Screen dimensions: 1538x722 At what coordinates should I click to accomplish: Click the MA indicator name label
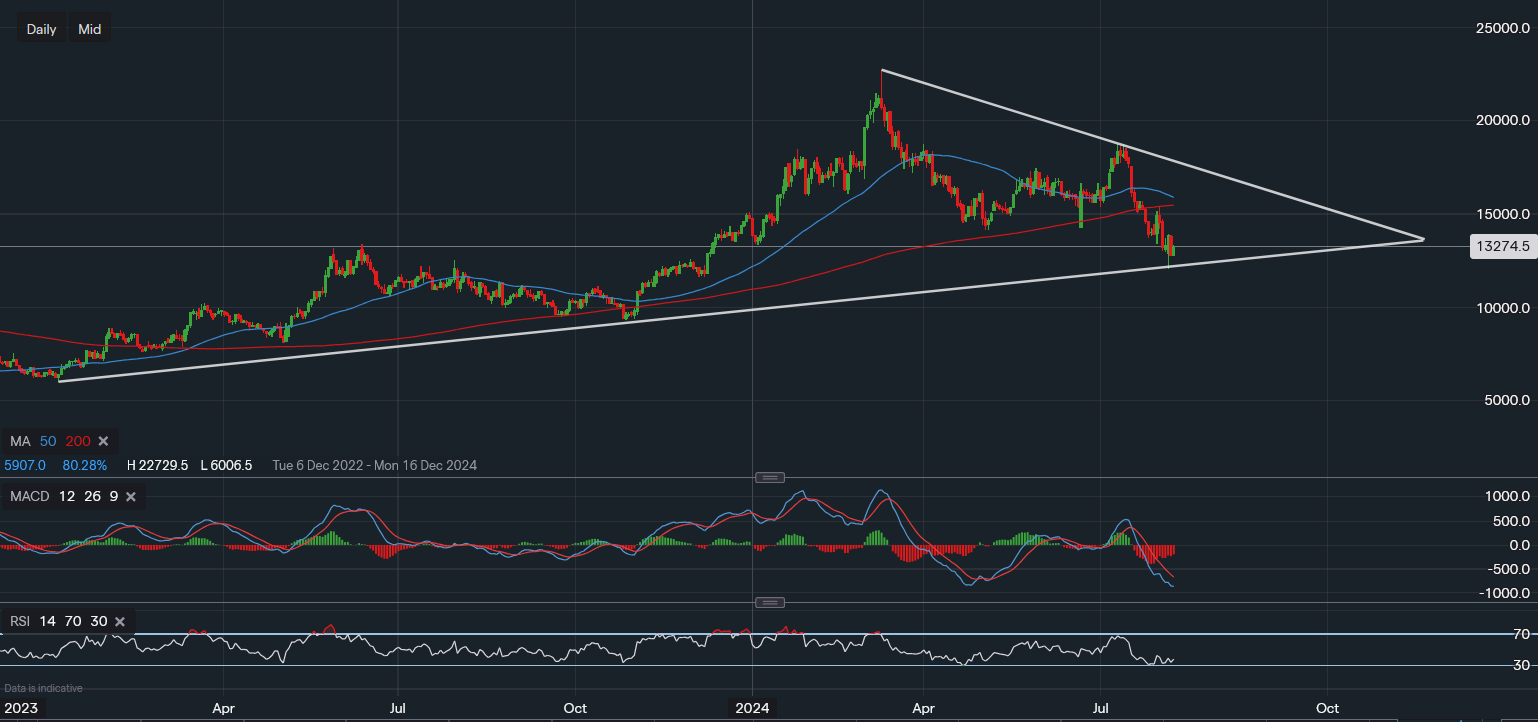point(20,441)
